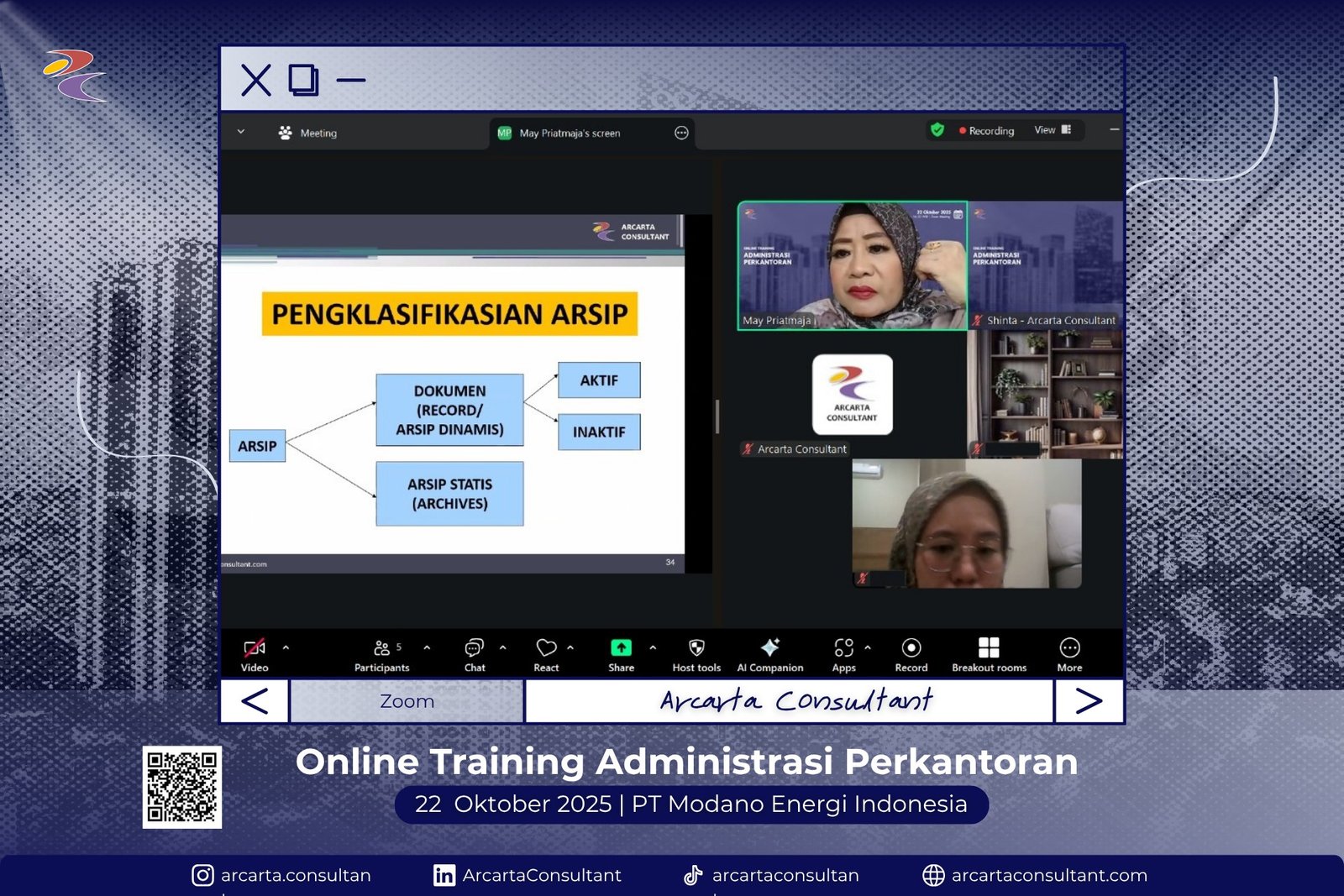Open the View layout menu
The height and width of the screenshot is (896, 1344).
coord(1052,130)
